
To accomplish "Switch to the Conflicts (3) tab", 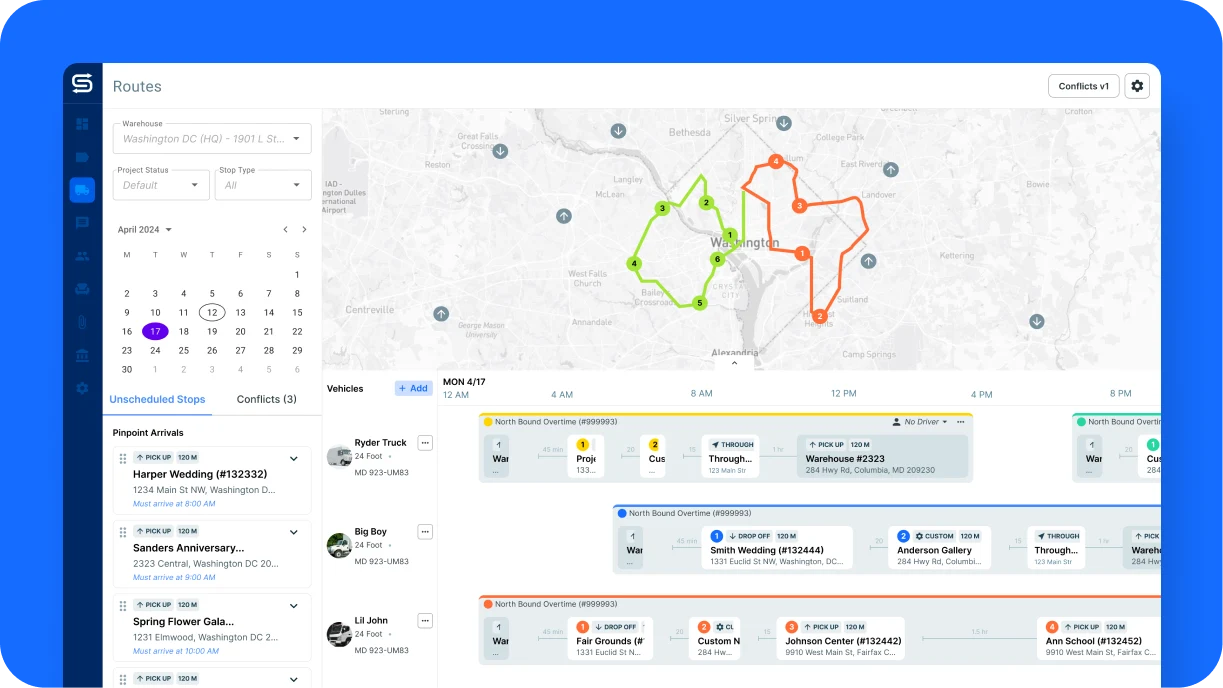I will [x=266, y=399].
